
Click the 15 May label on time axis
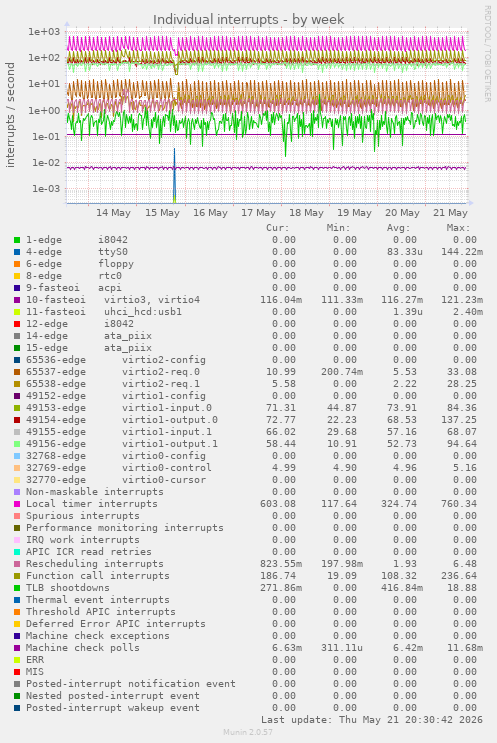point(162,213)
